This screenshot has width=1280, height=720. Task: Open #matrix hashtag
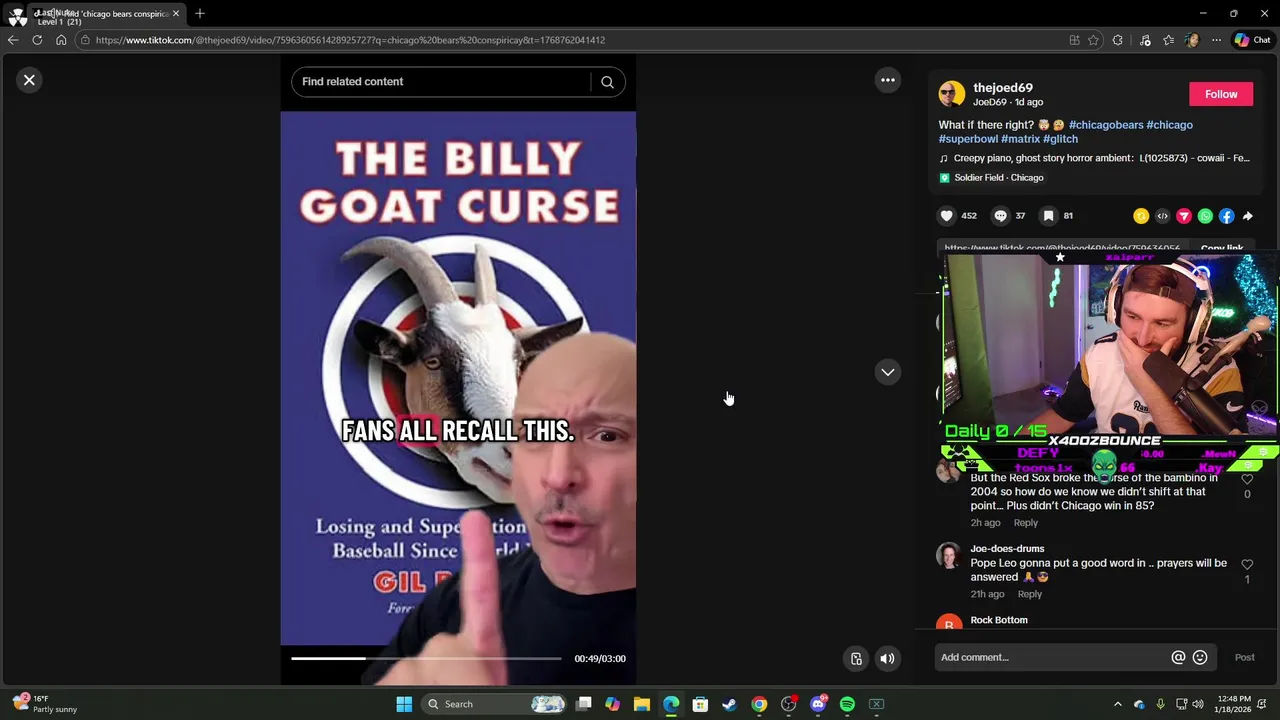[1020, 139]
